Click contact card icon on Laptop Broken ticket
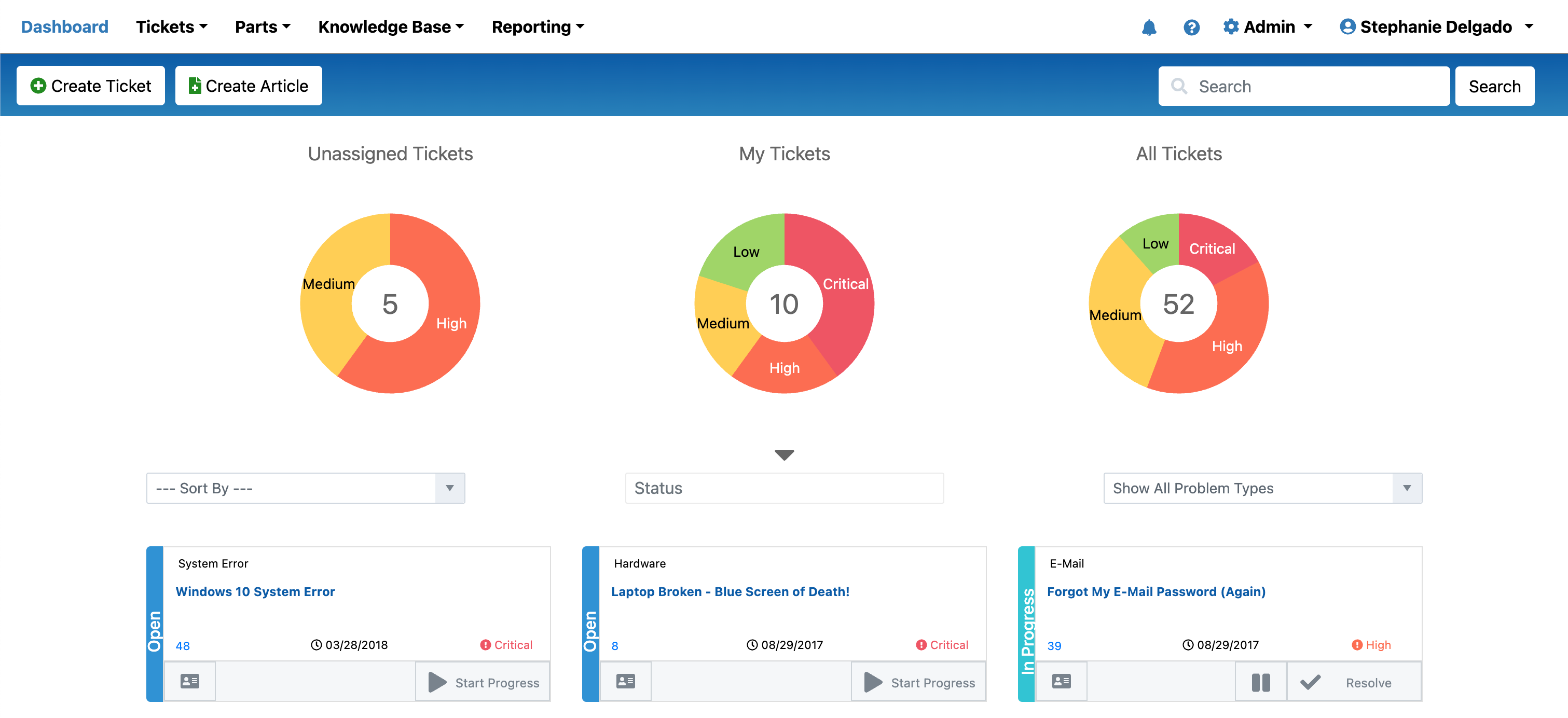 [626, 682]
